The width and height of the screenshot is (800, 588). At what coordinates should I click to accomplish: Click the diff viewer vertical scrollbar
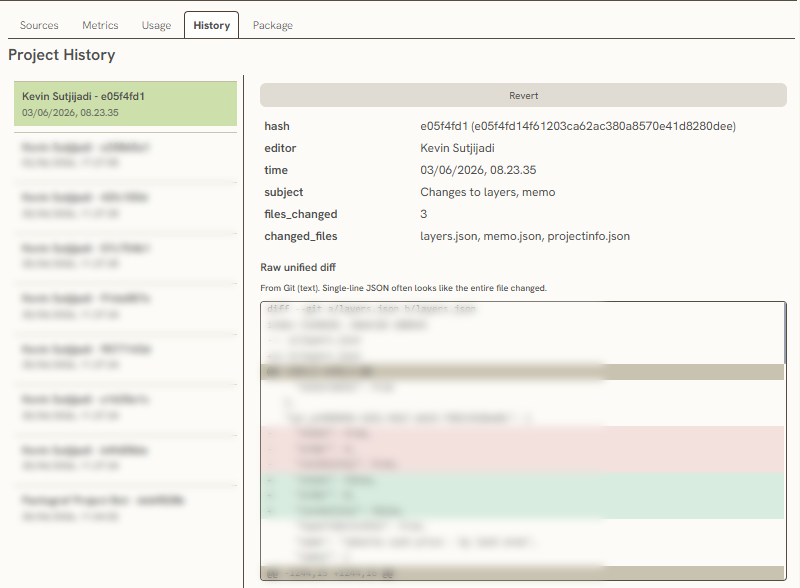[x=785, y=334]
